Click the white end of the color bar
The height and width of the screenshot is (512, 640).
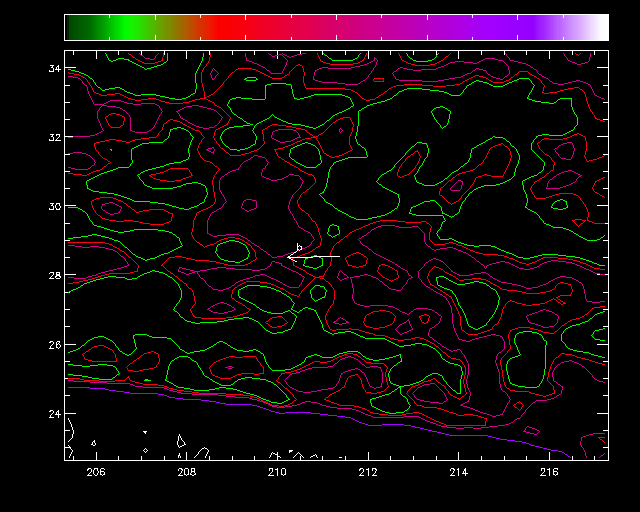click(x=600, y=27)
